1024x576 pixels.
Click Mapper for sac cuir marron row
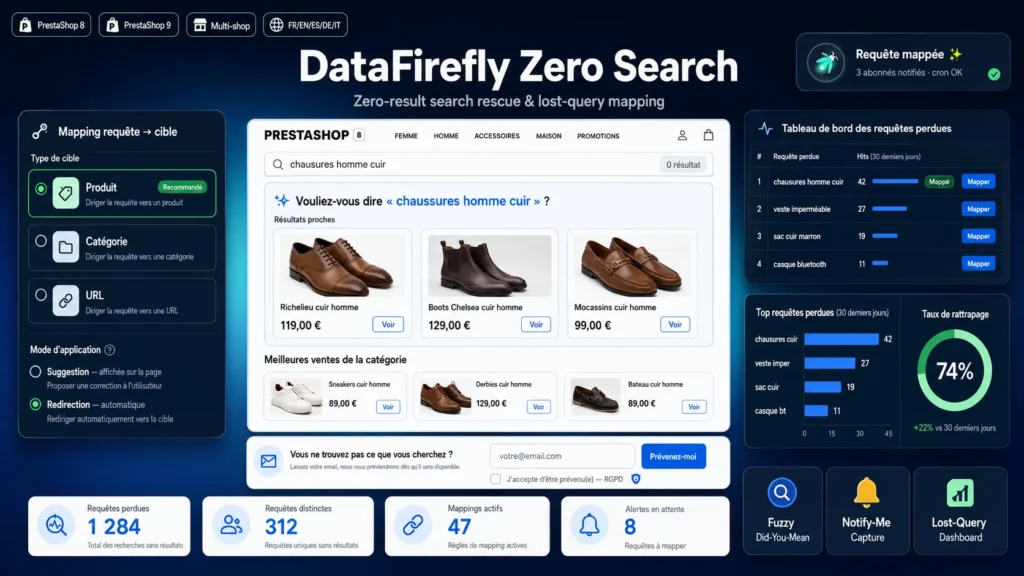pos(978,236)
